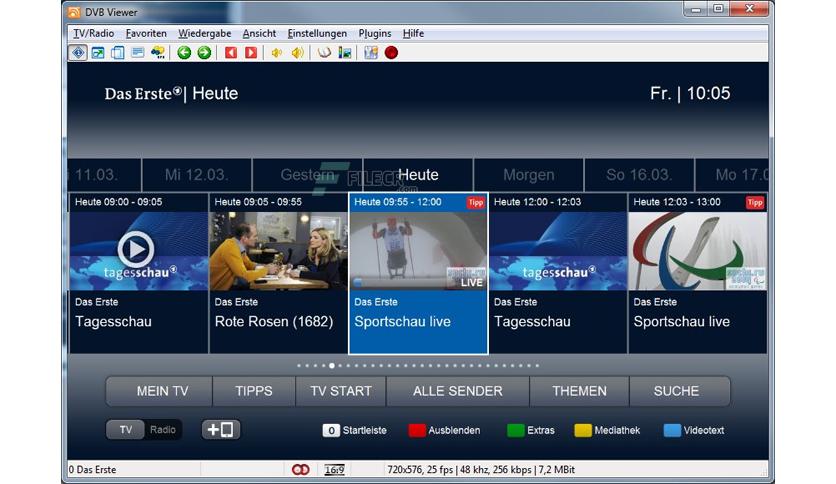Click the yellow Mediathek color key
The image size is (836, 484).
pyautogui.click(x=583, y=430)
